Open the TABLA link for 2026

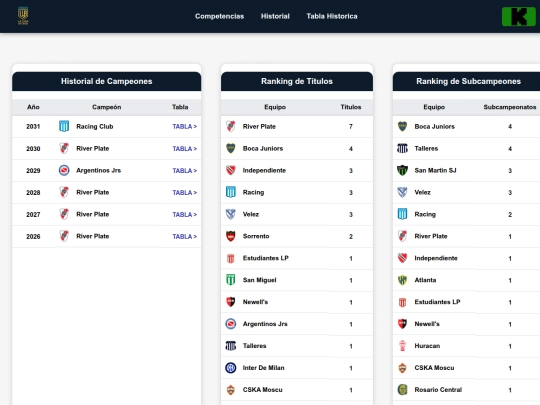coord(185,237)
